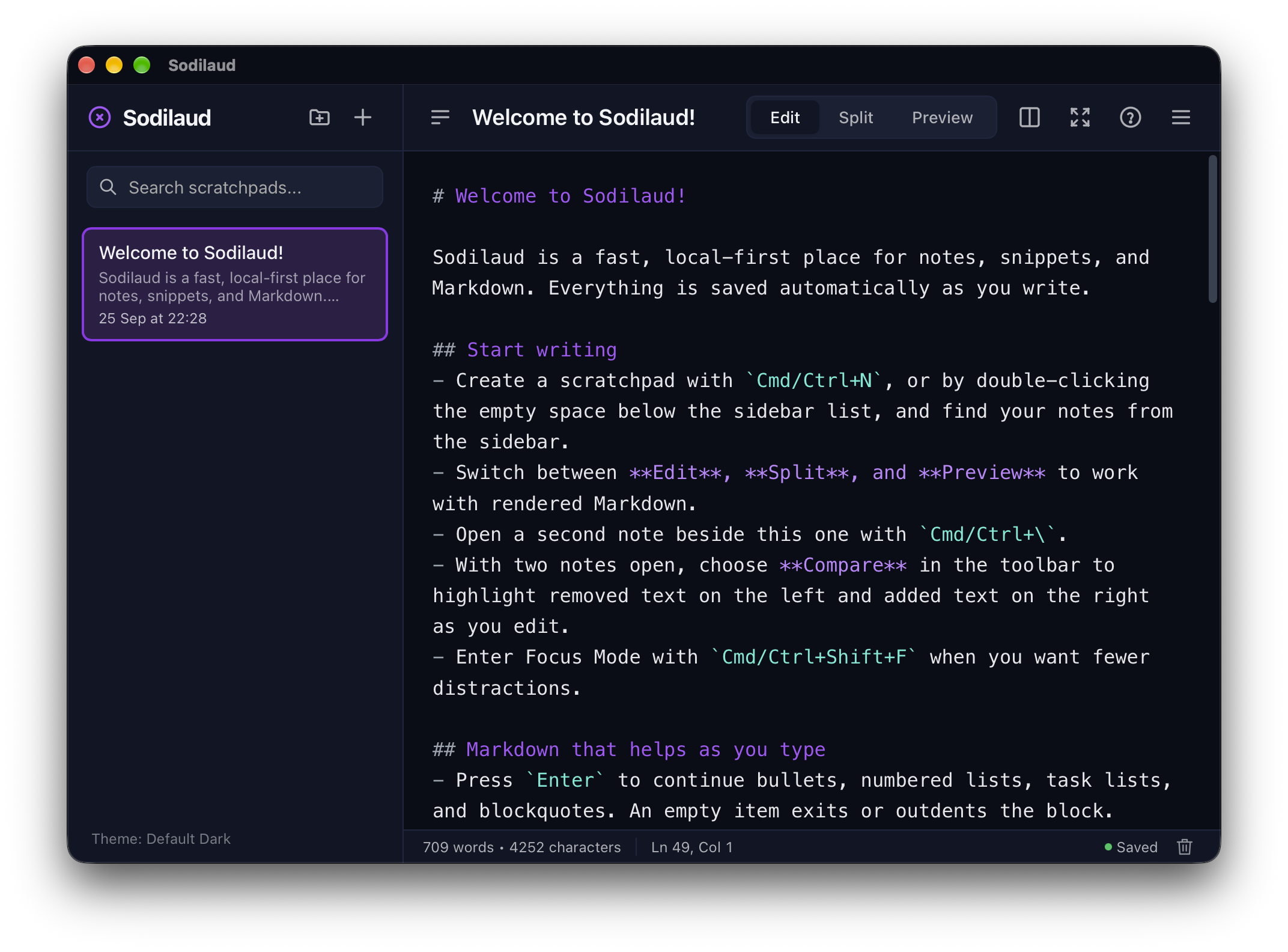Click the 25 Sep at 22:28 timestamp

[153, 318]
